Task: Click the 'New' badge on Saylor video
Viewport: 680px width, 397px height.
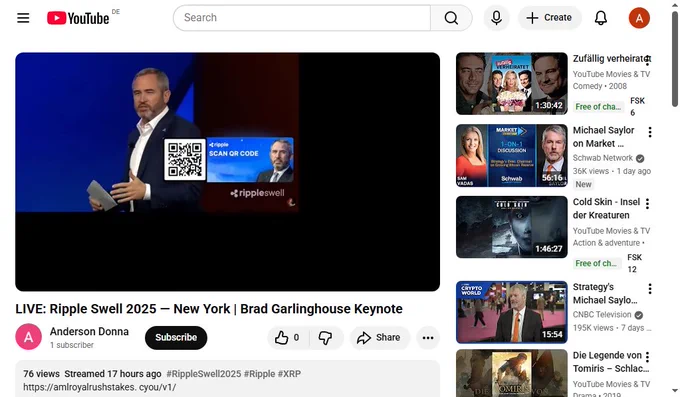Action: click(x=583, y=184)
